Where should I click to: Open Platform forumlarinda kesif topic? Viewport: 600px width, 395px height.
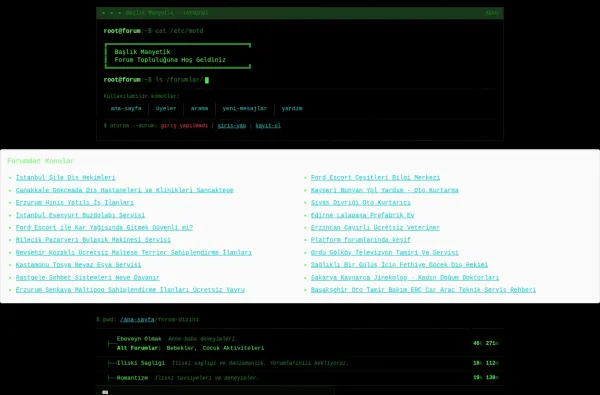point(360,240)
